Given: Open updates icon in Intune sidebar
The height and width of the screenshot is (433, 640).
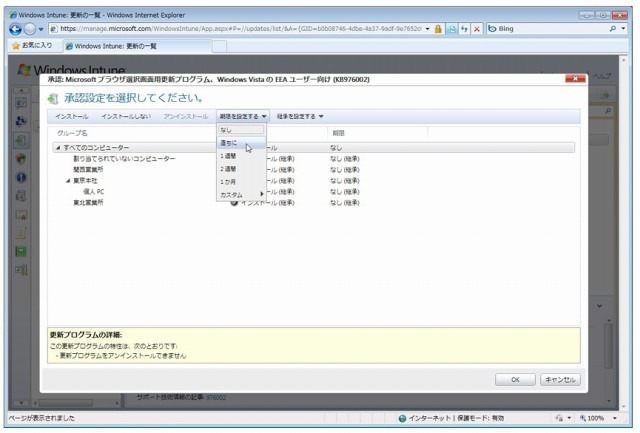Looking at the screenshot, I should (21, 140).
